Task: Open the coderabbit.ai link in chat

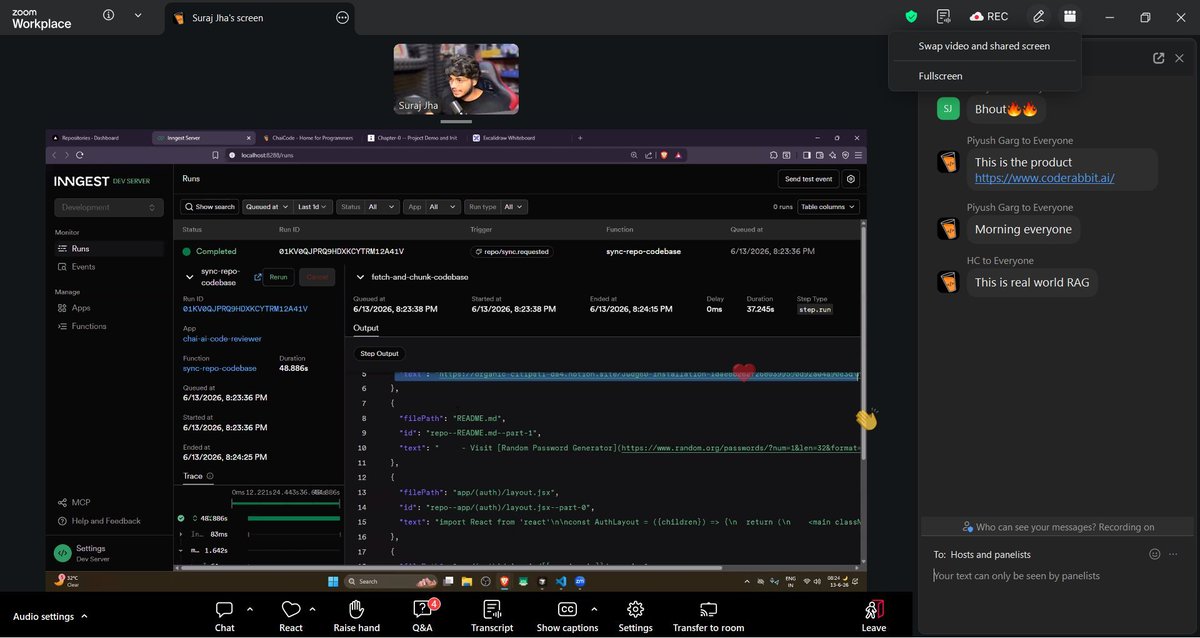Action: [x=1044, y=178]
